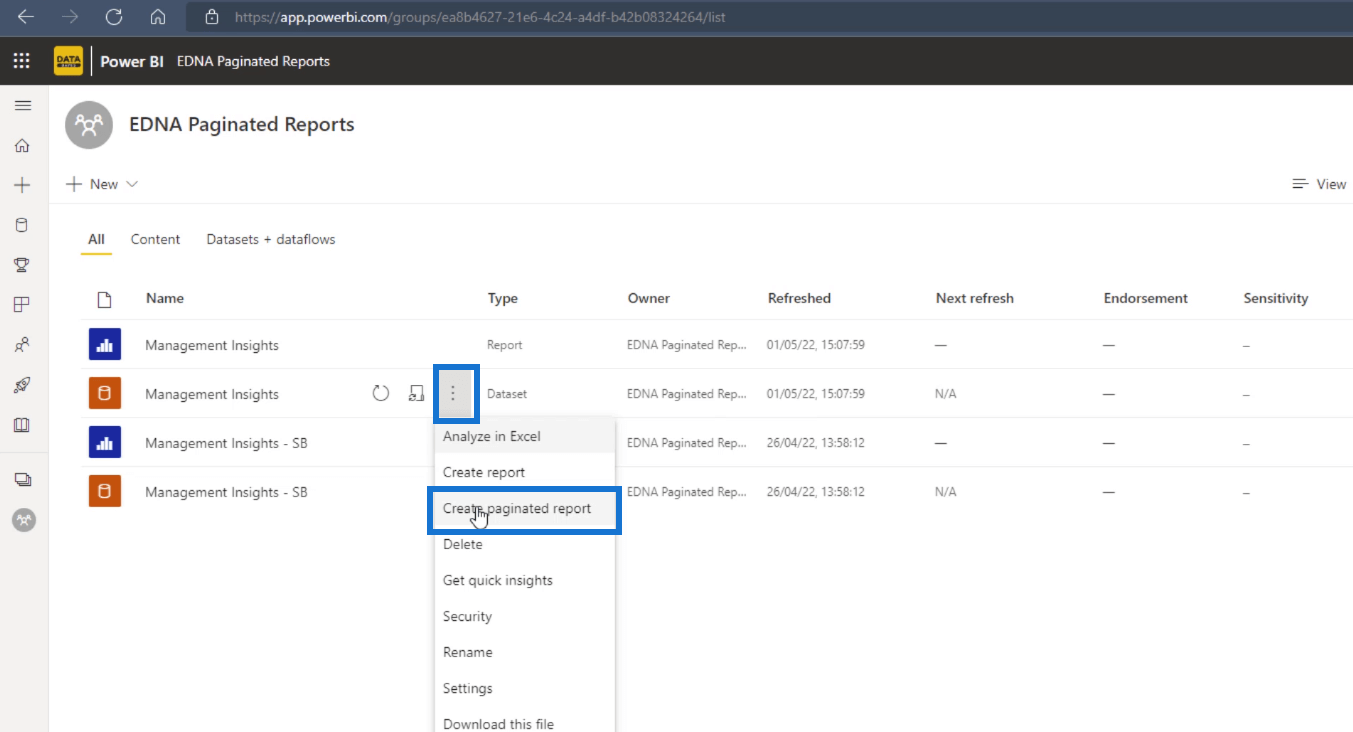Choose Create report from the menu
The width and height of the screenshot is (1353, 732).
click(x=525, y=472)
